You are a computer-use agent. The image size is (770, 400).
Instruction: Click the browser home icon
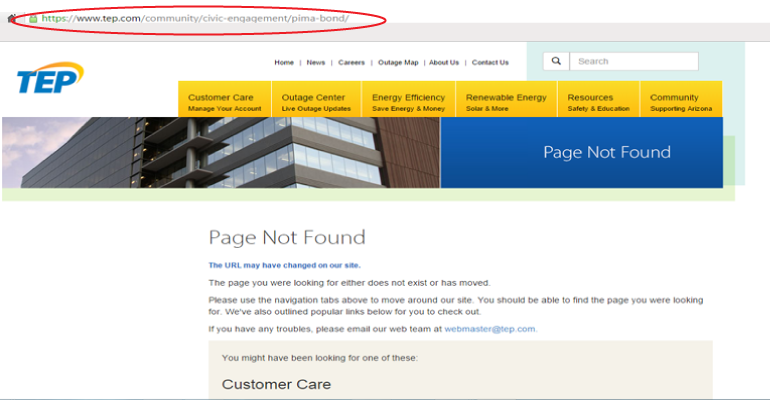coord(11,18)
